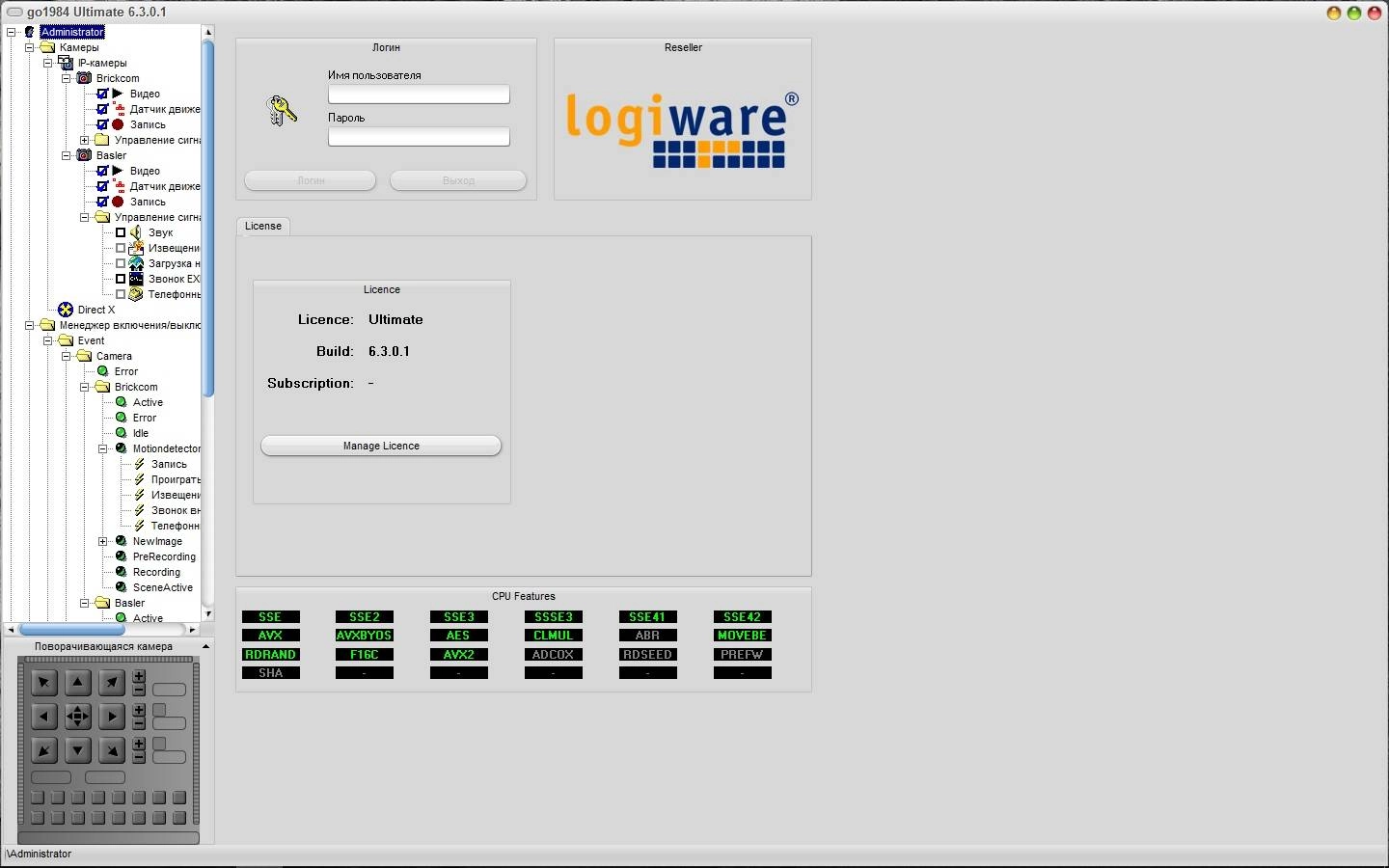Click the Звонок EX terminal icon

point(136,279)
